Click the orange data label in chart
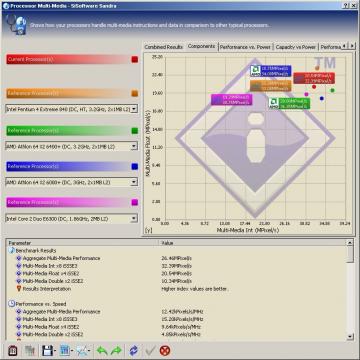 click(270, 86)
